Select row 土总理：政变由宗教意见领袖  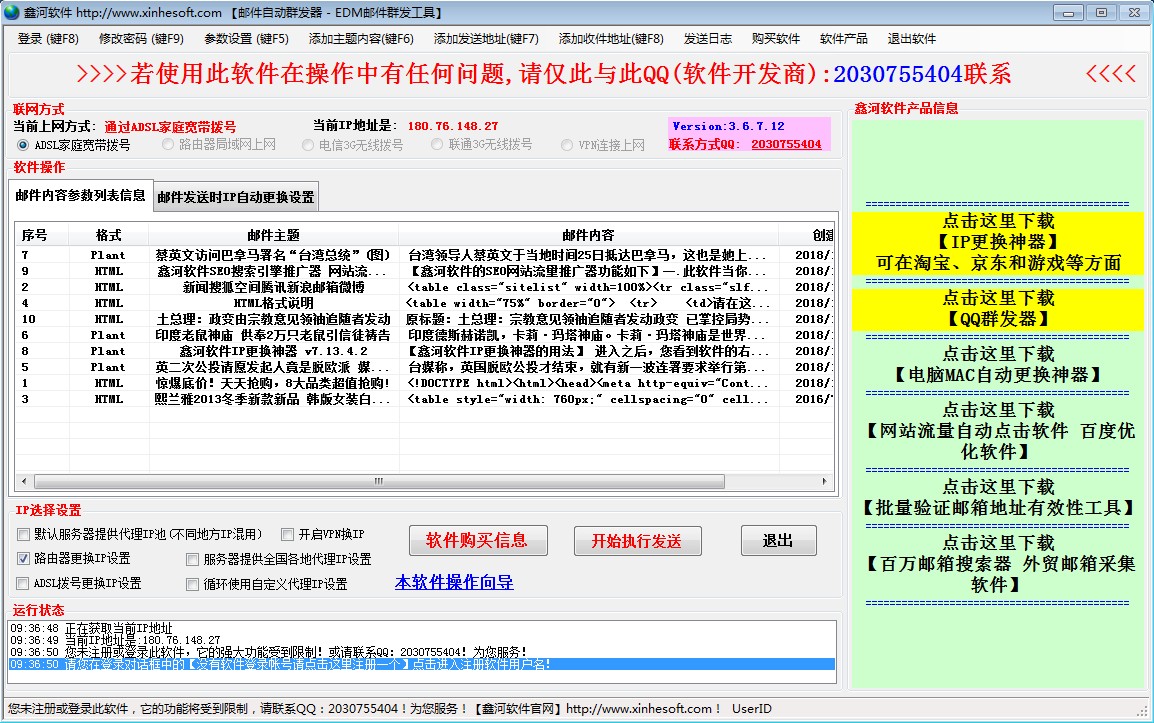pos(424,320)
